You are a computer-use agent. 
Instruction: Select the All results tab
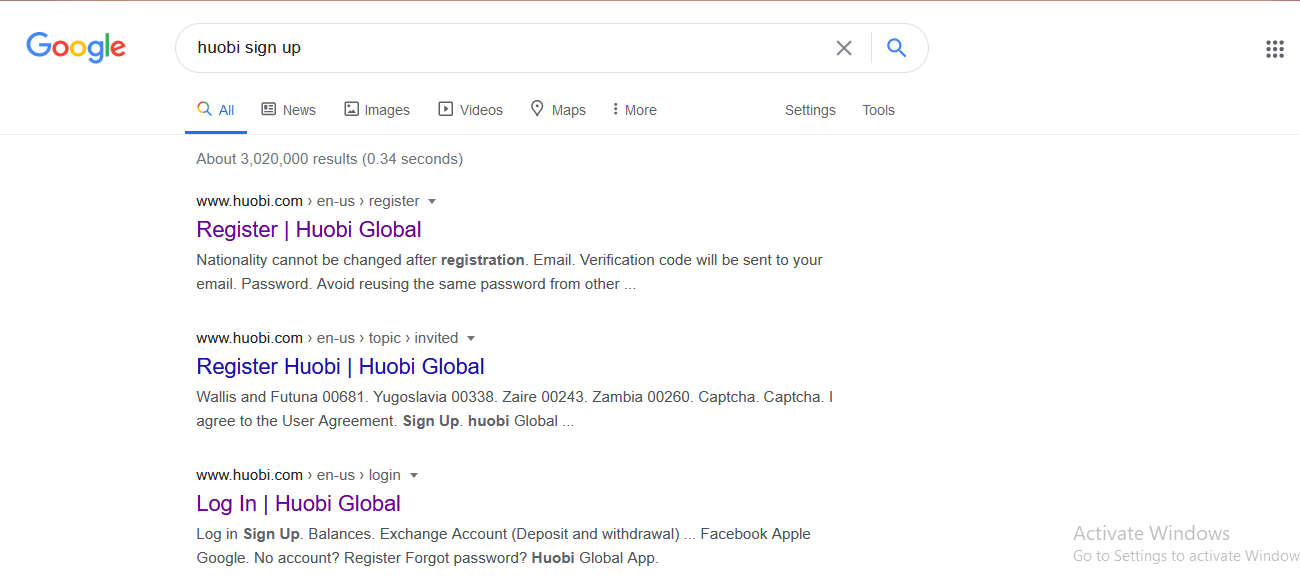pyautogui.click(x=216, y=110)
